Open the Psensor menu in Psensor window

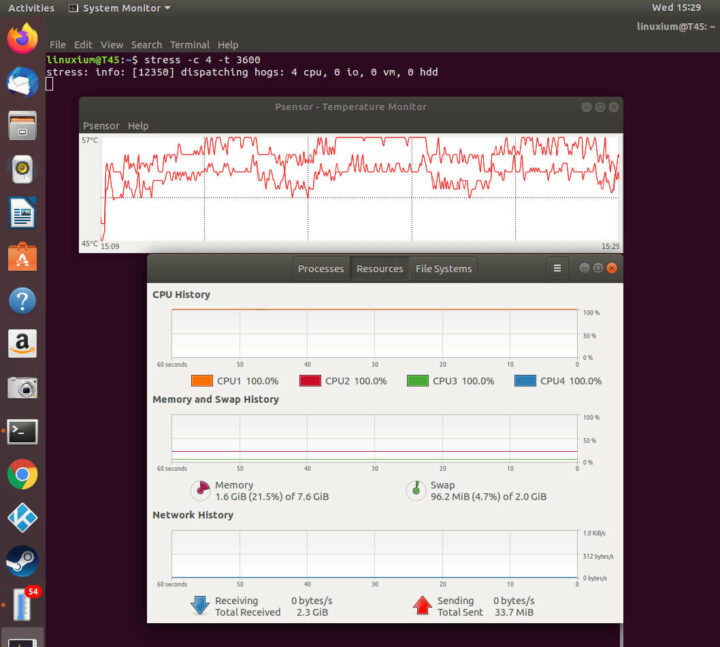pyautogui.click(x=100, y=126)
